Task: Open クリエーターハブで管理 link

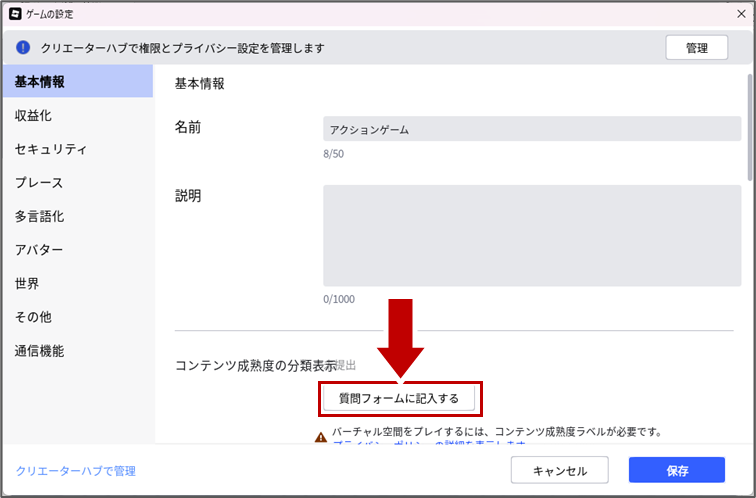Action: [x=76, y=471]
